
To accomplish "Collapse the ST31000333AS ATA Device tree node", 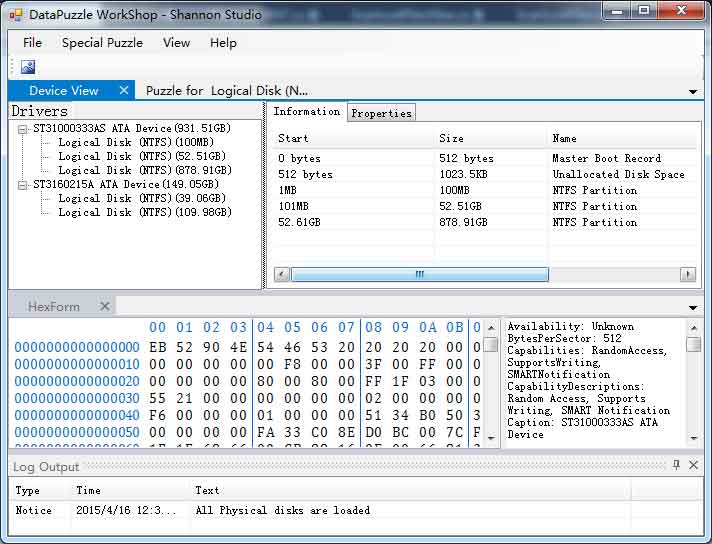I will pos(22,129).
